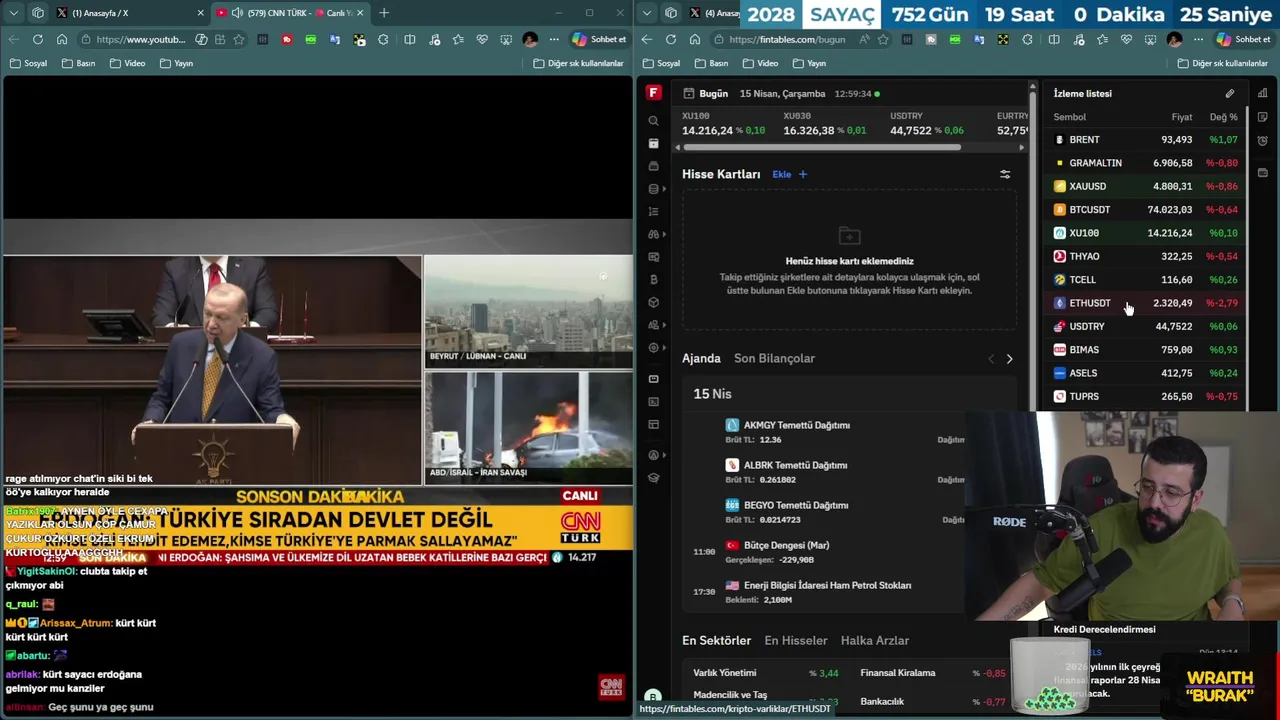This screenshot has height=720, width=1280.
Task: Go to previous Ajanda page arrow
Action: (x=991, y=359)
